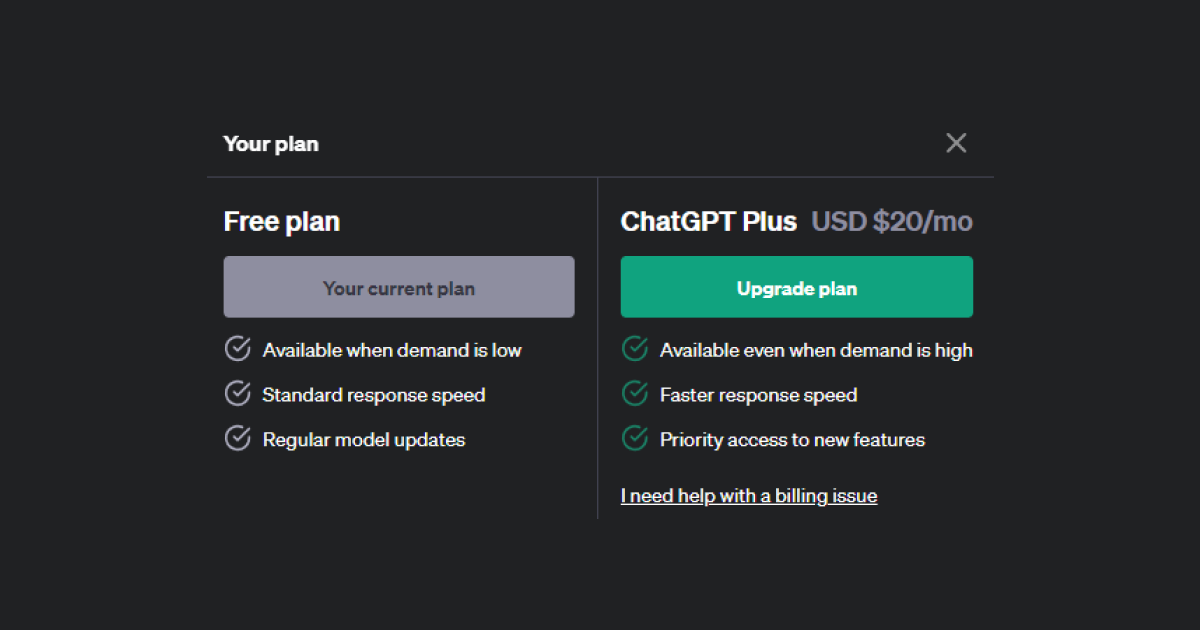Click green checkmark beside Faster response speed
The image size is (1200, 630).
pos(635,394)
